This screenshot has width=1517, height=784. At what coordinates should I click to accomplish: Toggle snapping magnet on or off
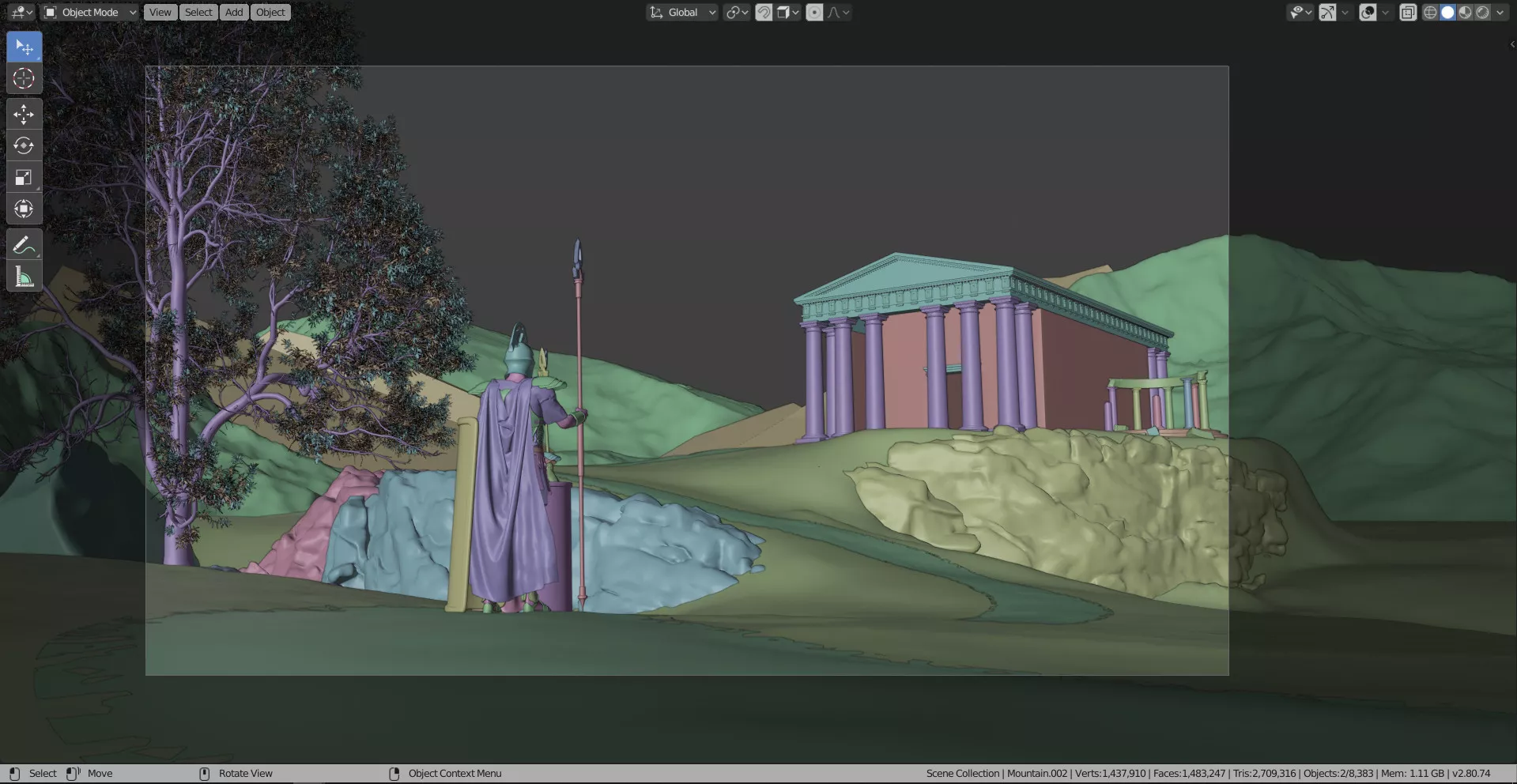click(764, 13)
